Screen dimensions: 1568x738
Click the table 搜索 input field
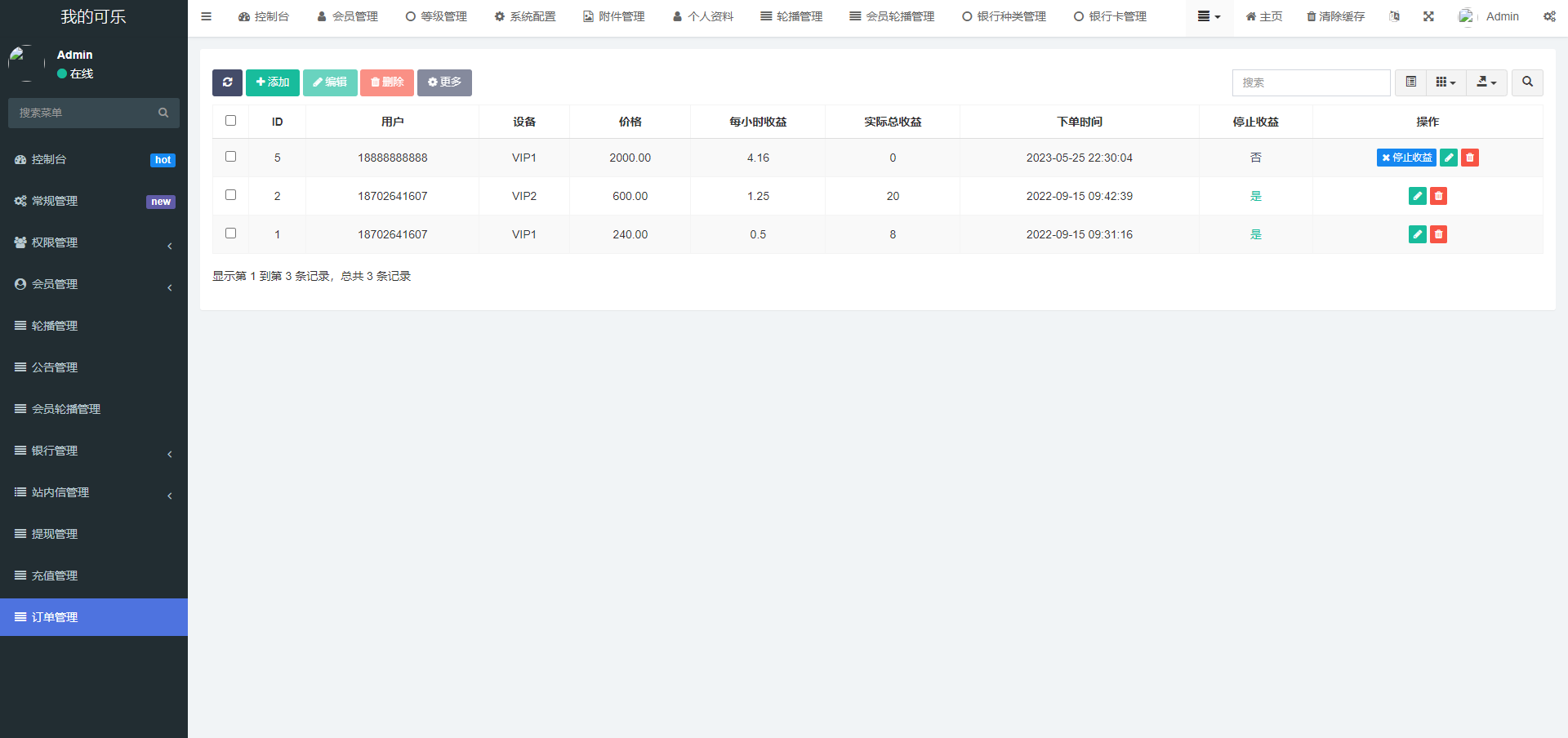tap(1311, 82)
